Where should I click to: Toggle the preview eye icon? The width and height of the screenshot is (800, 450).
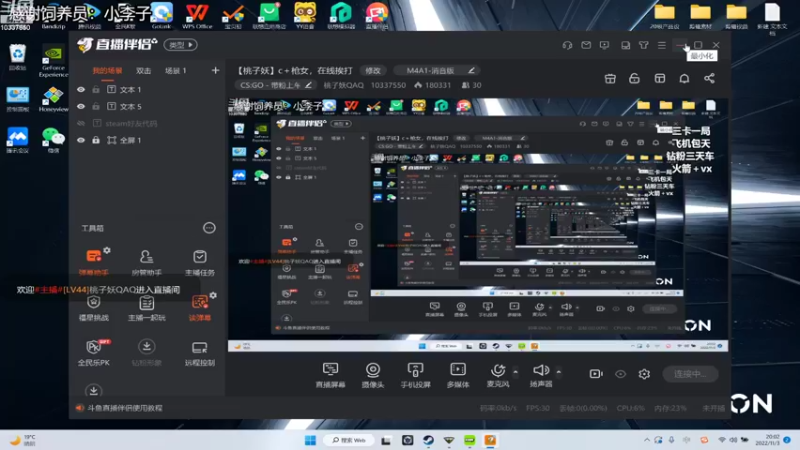[x=620, y=374]
